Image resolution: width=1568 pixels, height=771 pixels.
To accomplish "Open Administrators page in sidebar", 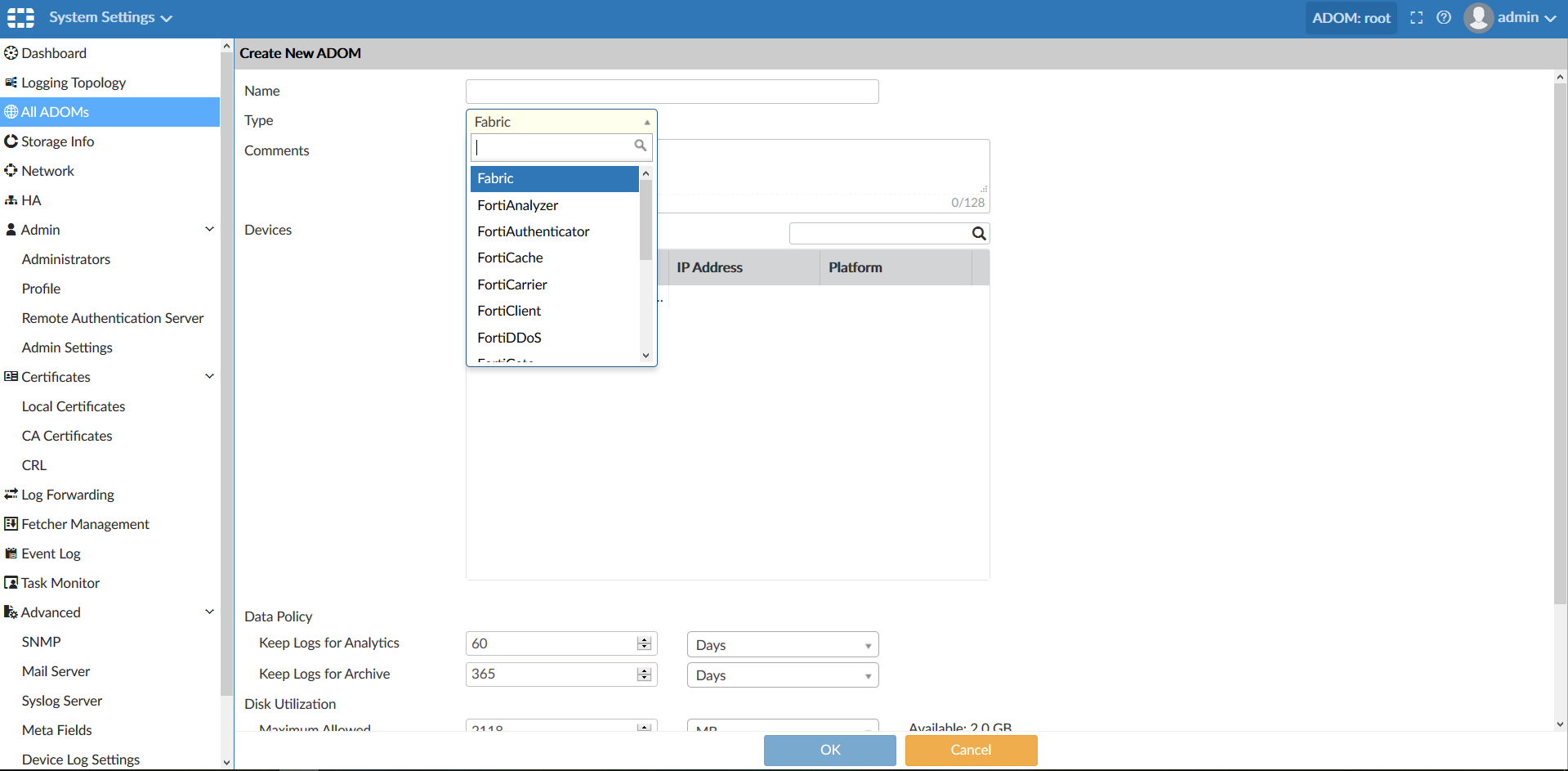I will [66, 259].
